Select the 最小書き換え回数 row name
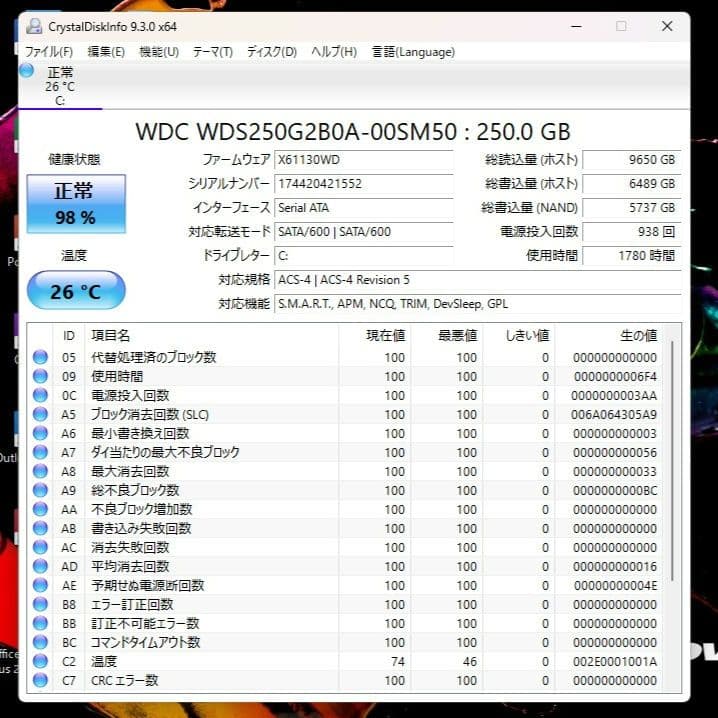Screen dimensions: 718x718 (140, 433)
